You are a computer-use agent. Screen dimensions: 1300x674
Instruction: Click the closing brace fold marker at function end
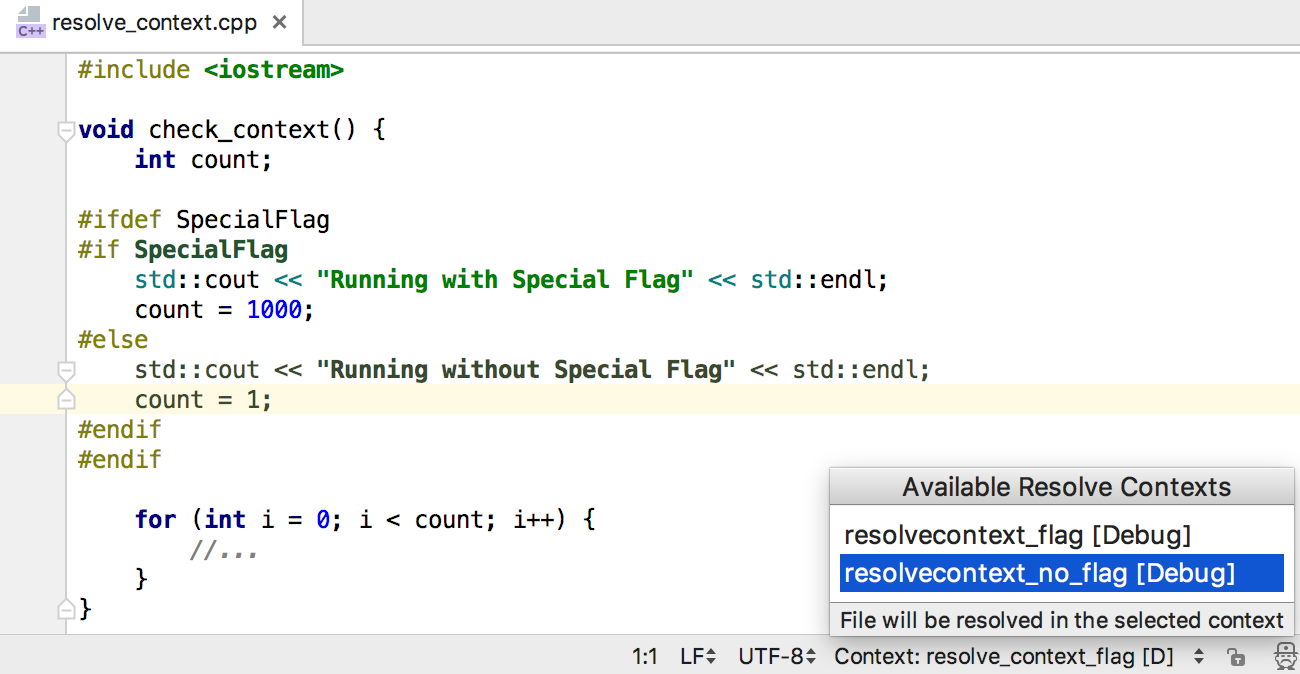click(x=66, y=609)
